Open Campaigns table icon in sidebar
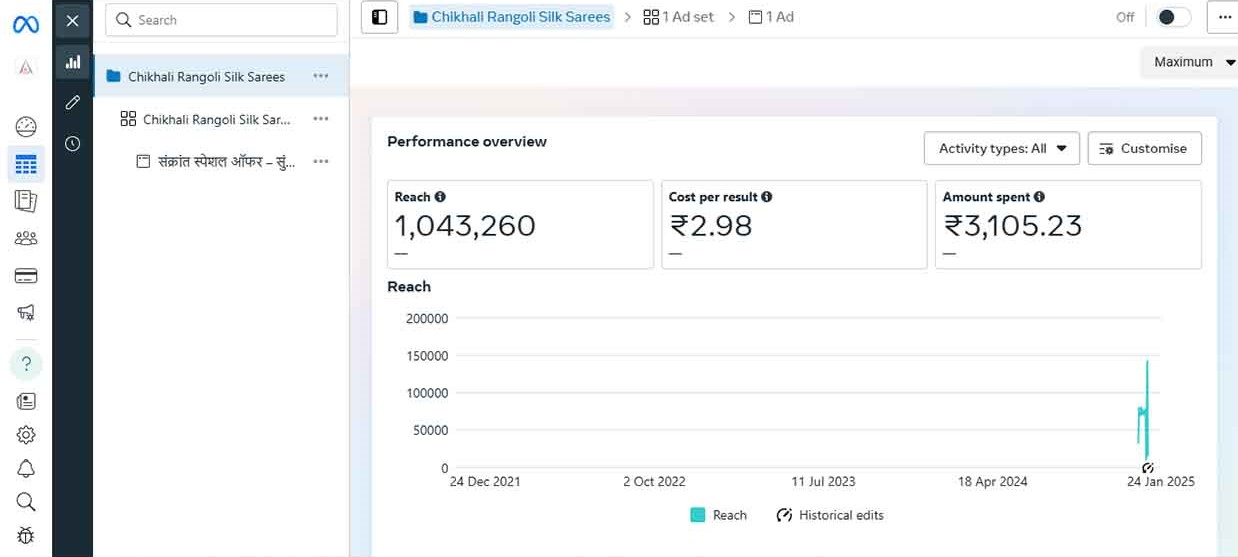This screenshot has width=1238, height=557. pyautogui.click(x=26, y=165)
